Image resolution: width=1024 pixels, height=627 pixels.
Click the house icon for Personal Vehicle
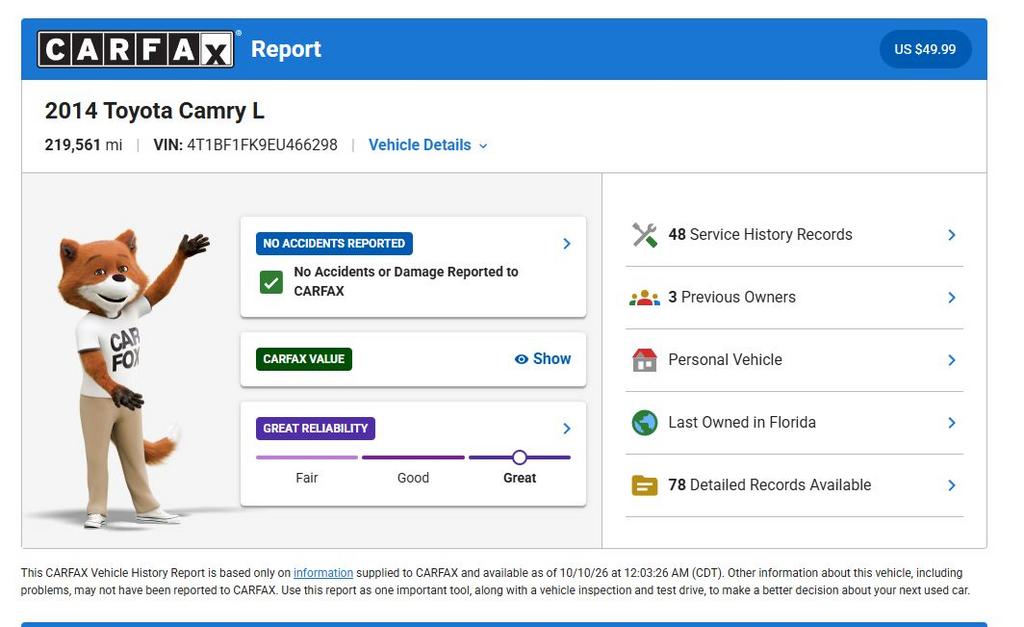point(645,360)
